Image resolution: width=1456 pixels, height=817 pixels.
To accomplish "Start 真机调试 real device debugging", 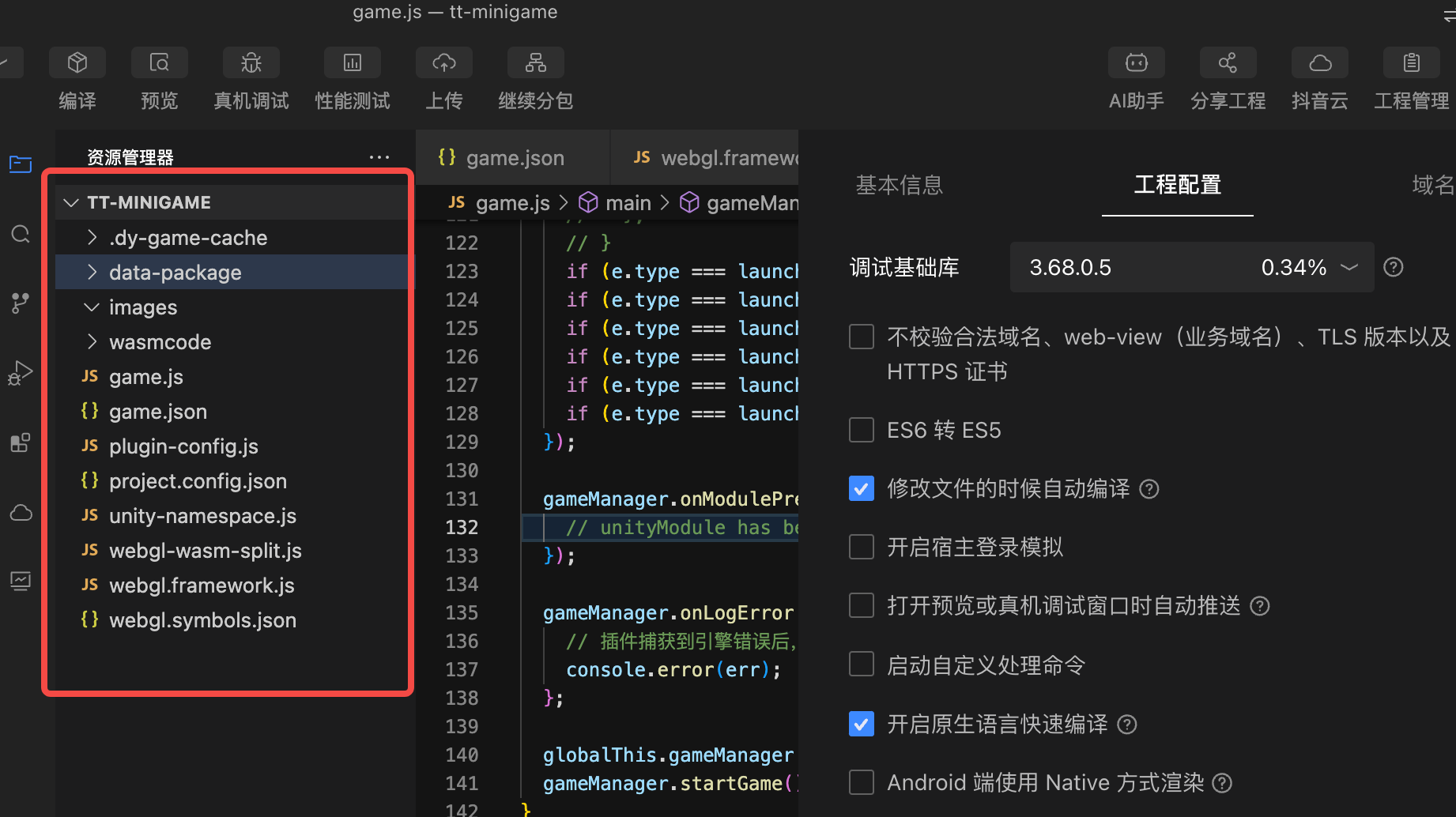I will pos(251,63).
